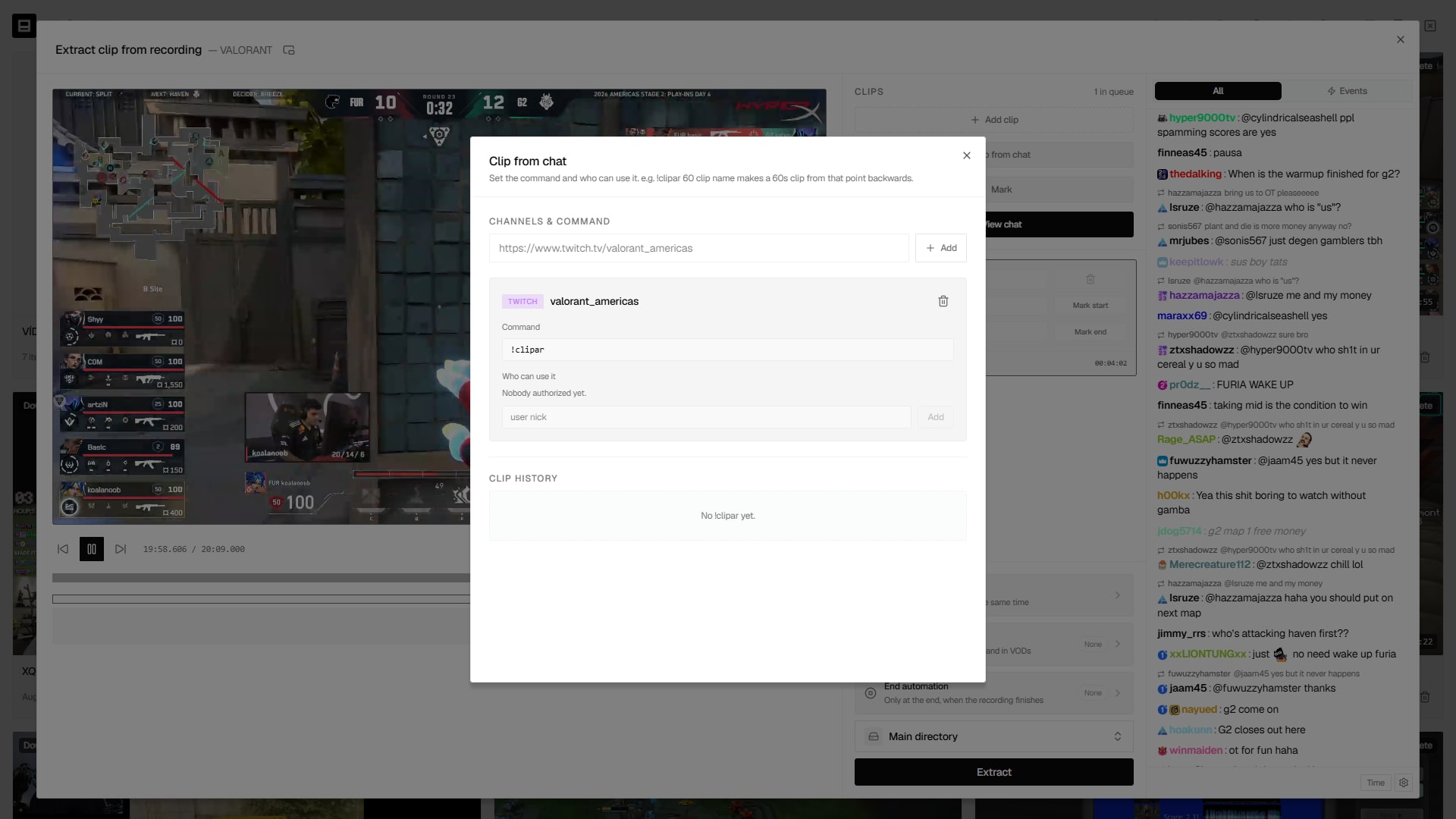
Task: Click fuwuzzyhamster username in chat
Action: 1210,460
